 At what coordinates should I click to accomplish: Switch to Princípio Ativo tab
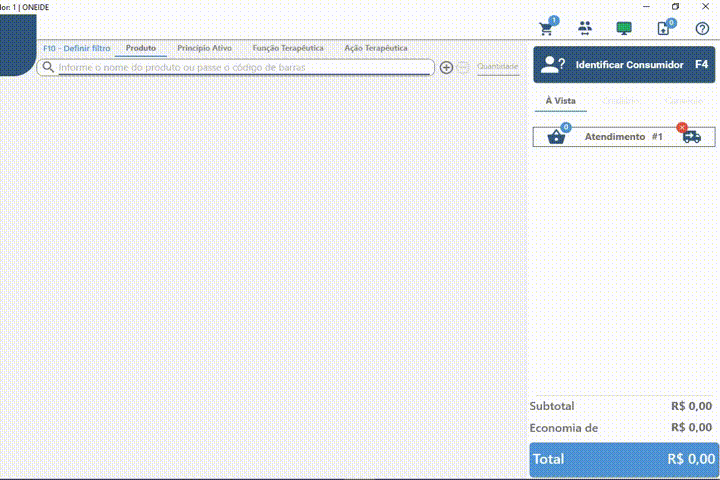click(204, 48)
